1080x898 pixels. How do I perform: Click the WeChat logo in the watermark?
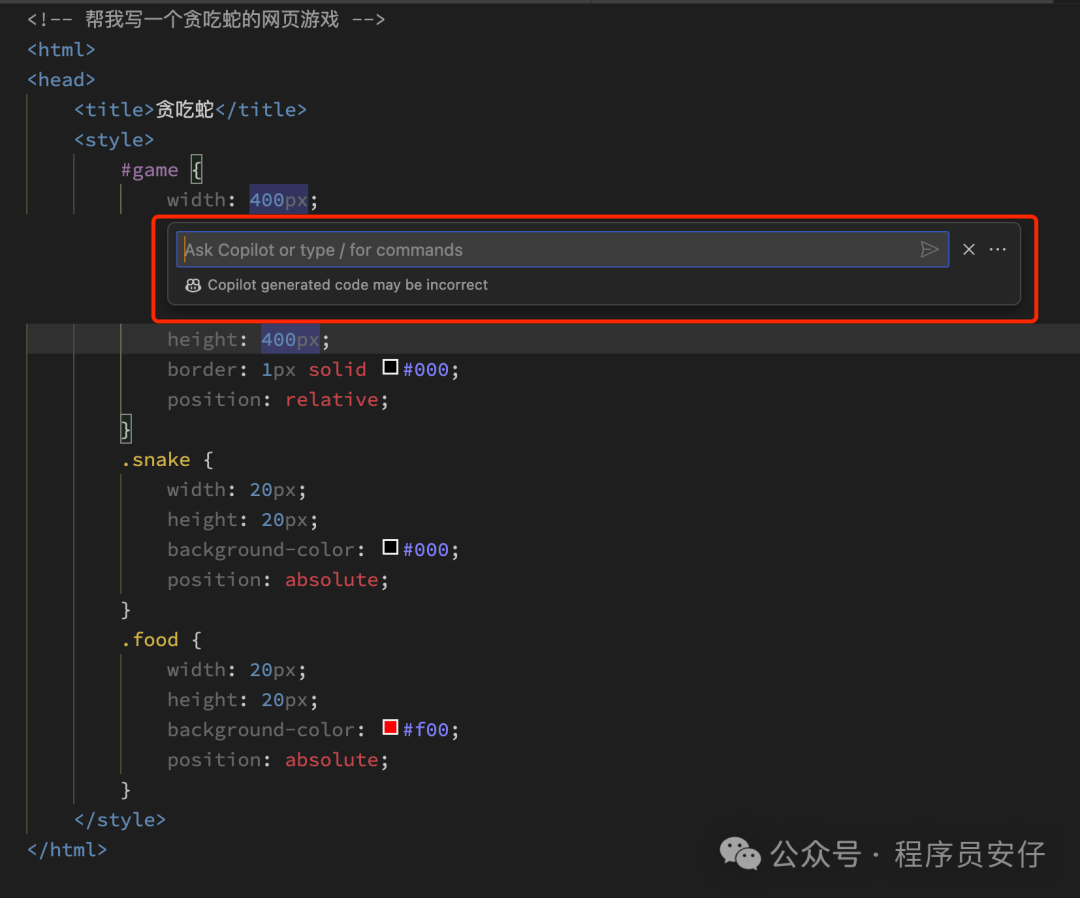coord(740,854)
